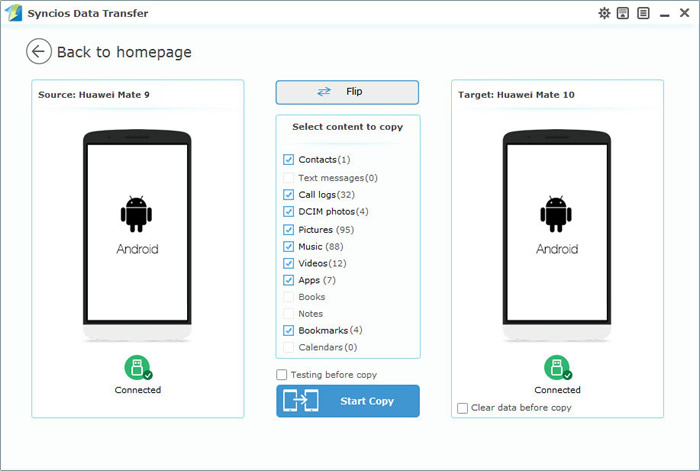Uncheck the Apps (7) checkbox
700x471 pixels.
(288, 280)
